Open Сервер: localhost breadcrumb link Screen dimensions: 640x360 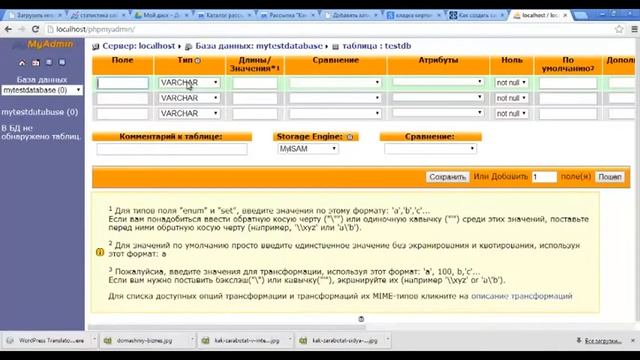pos(139,46)
